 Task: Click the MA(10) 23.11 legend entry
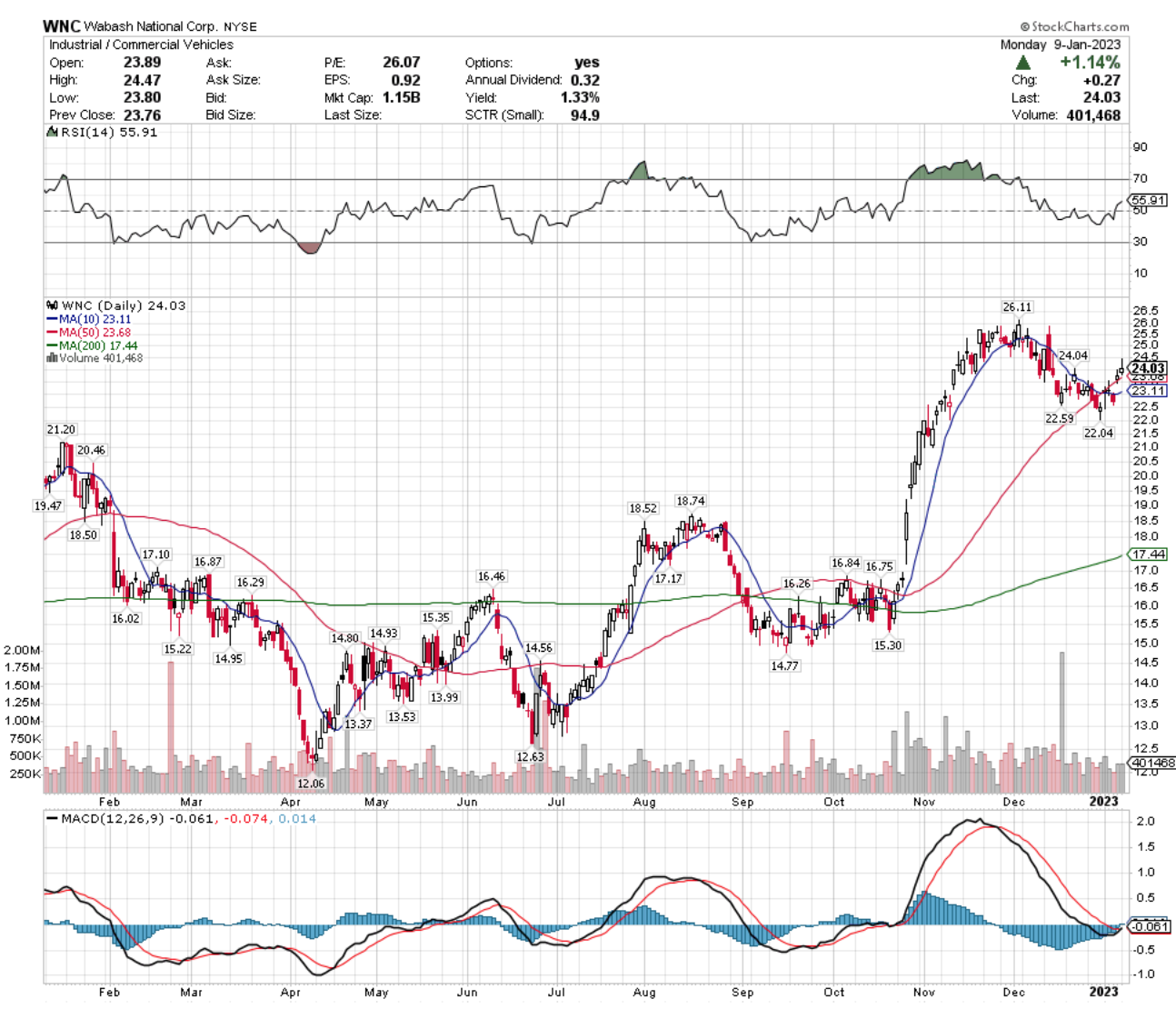click(89, 319)
